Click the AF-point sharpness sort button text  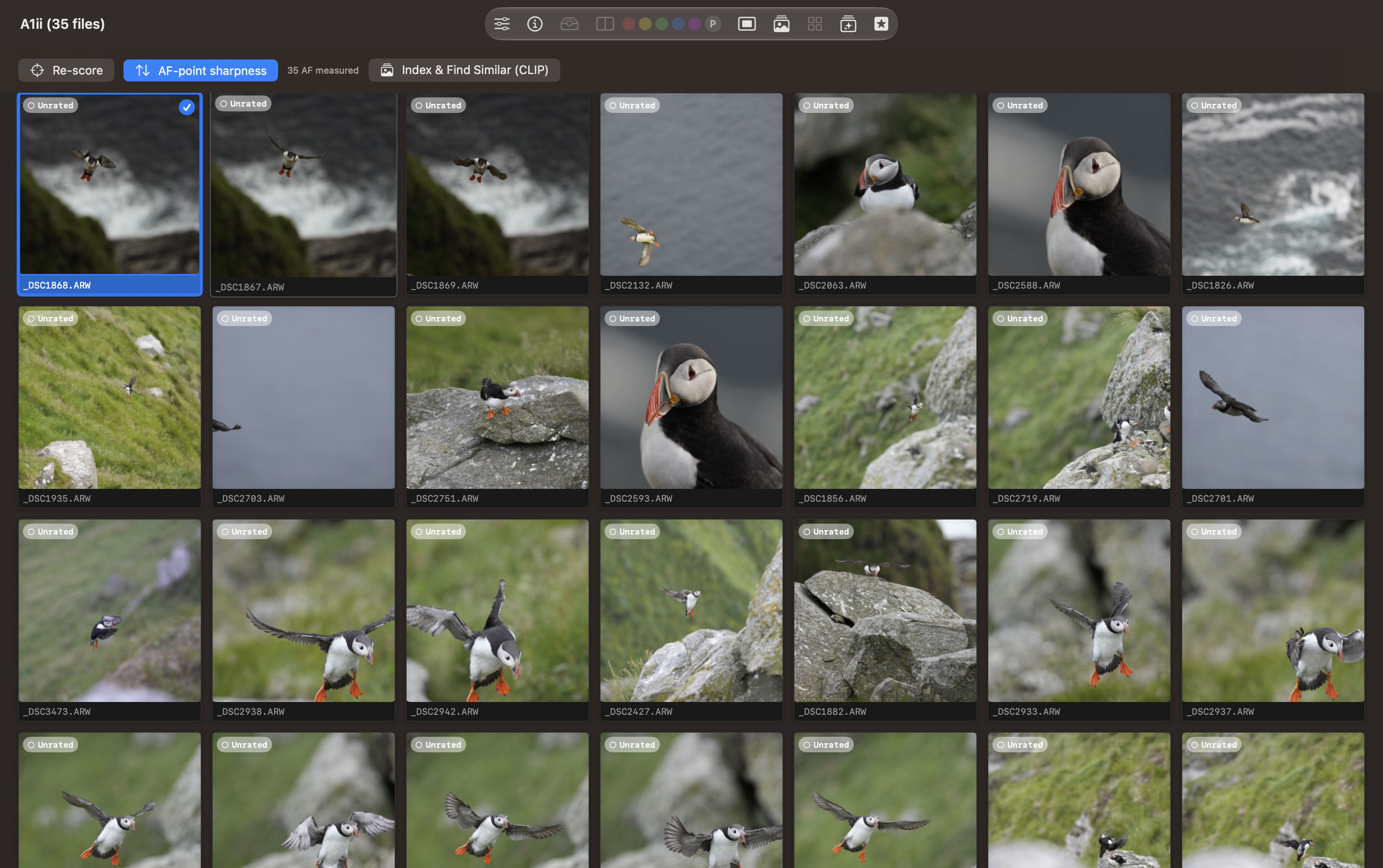pos(212,70)
